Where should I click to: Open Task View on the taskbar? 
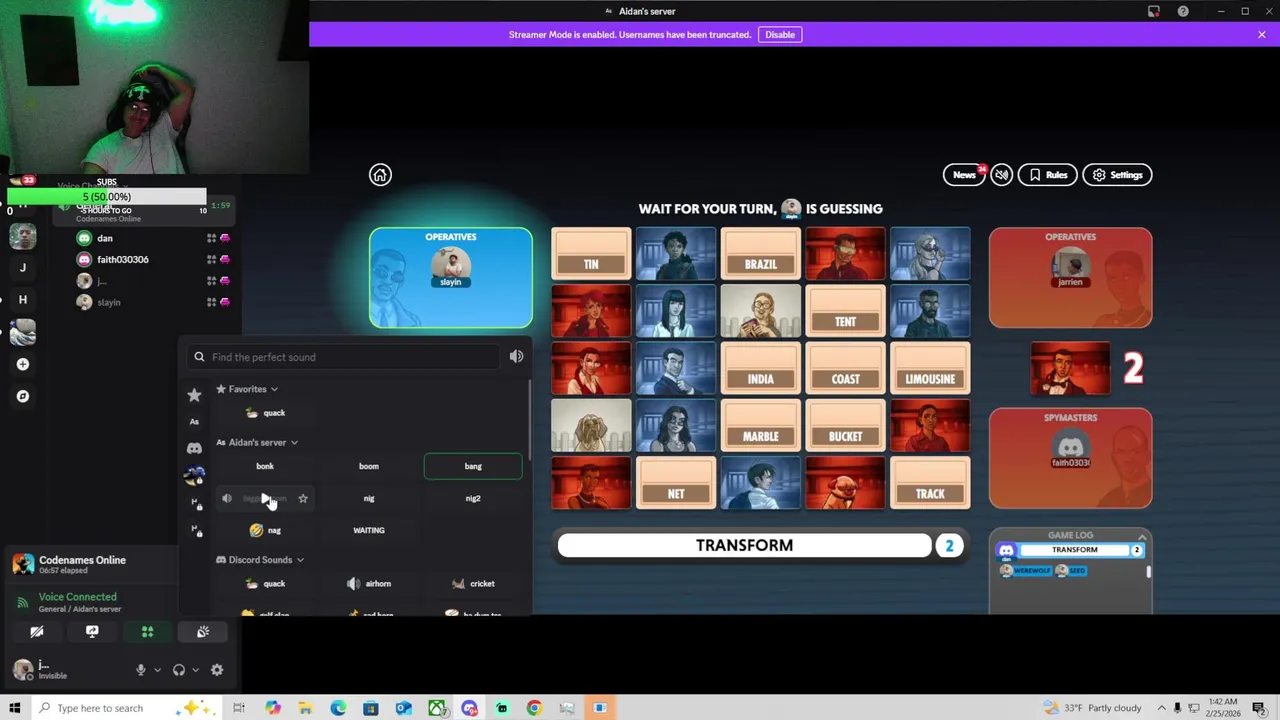tap(239, 708)
